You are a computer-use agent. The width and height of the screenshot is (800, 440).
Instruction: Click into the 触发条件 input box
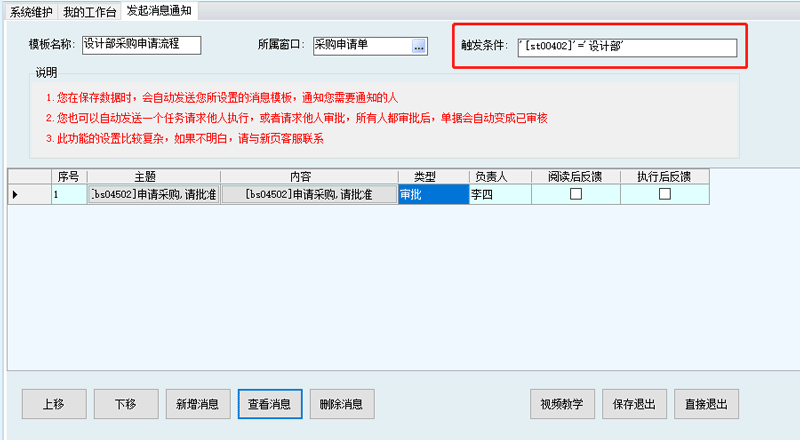coord(627,48)
